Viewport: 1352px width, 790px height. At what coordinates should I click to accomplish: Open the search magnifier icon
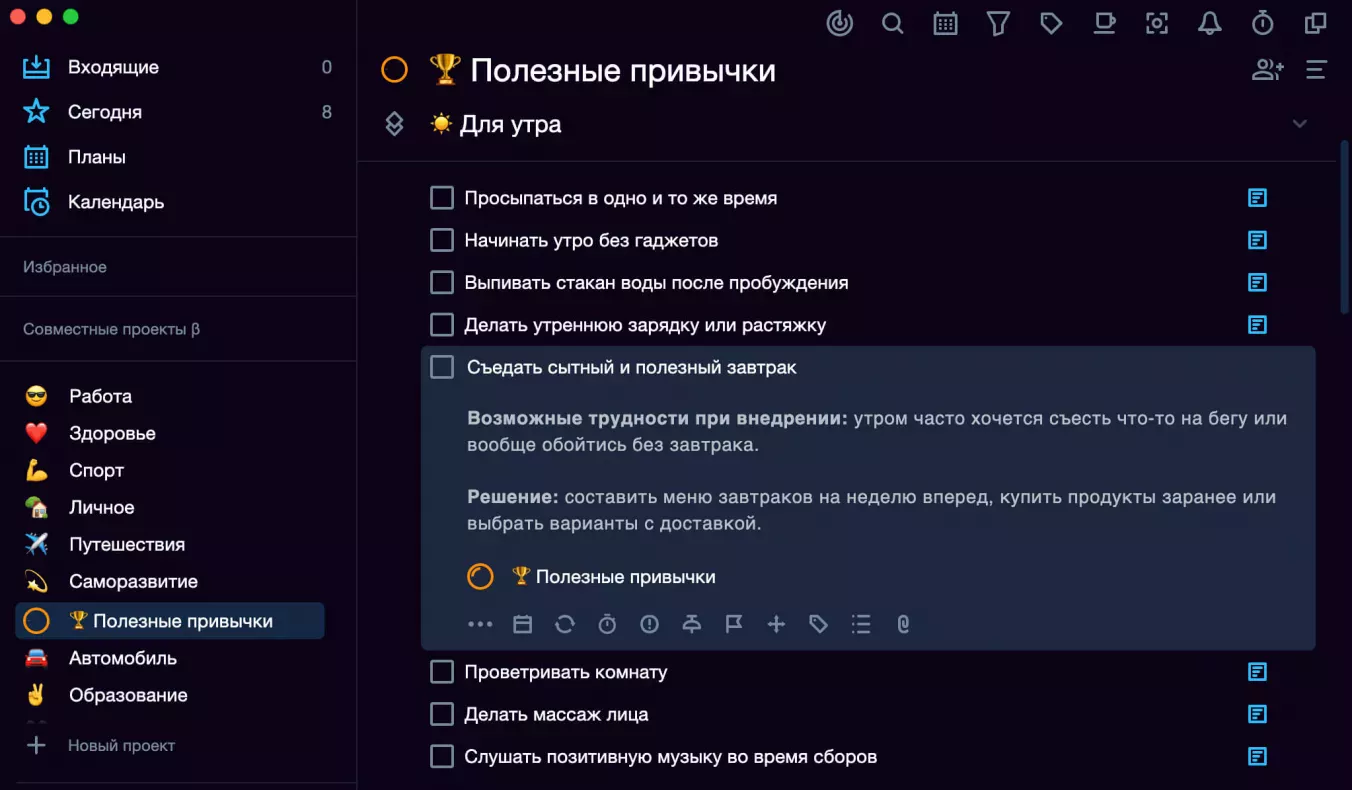click(893, 23)
